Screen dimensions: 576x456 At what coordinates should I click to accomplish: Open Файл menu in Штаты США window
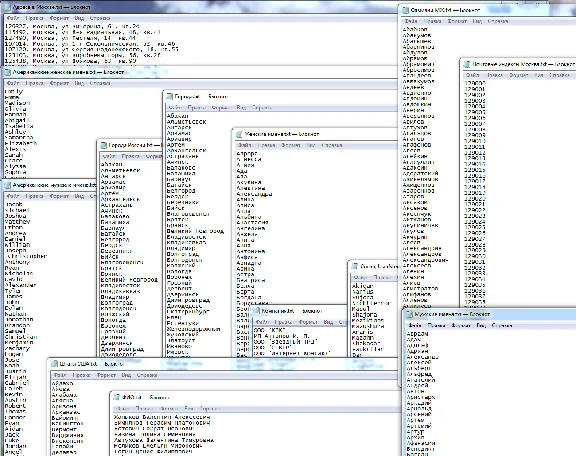click(x=60, y=375)
